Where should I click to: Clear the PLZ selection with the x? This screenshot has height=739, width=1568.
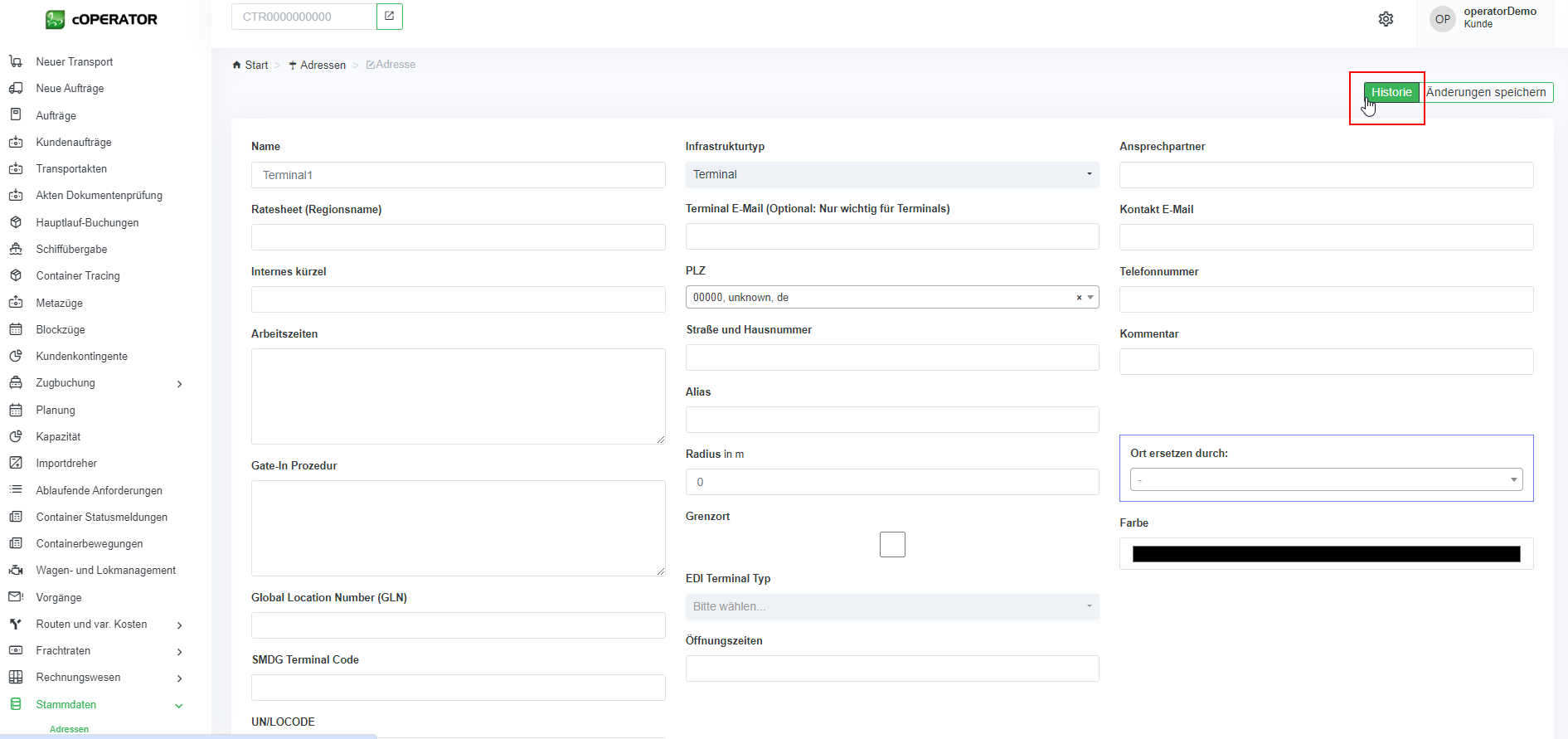[x=1079, y=298]
